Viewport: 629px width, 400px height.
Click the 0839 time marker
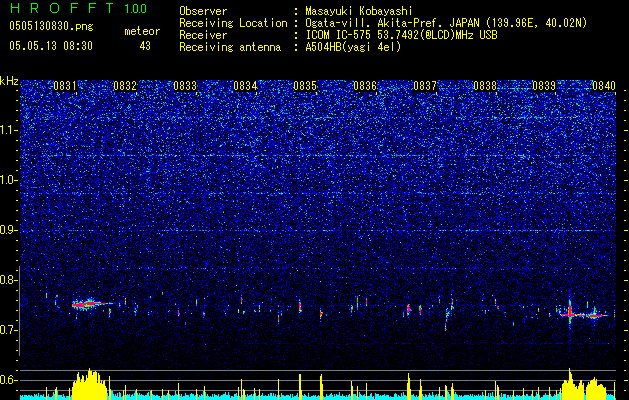(544, 86)
